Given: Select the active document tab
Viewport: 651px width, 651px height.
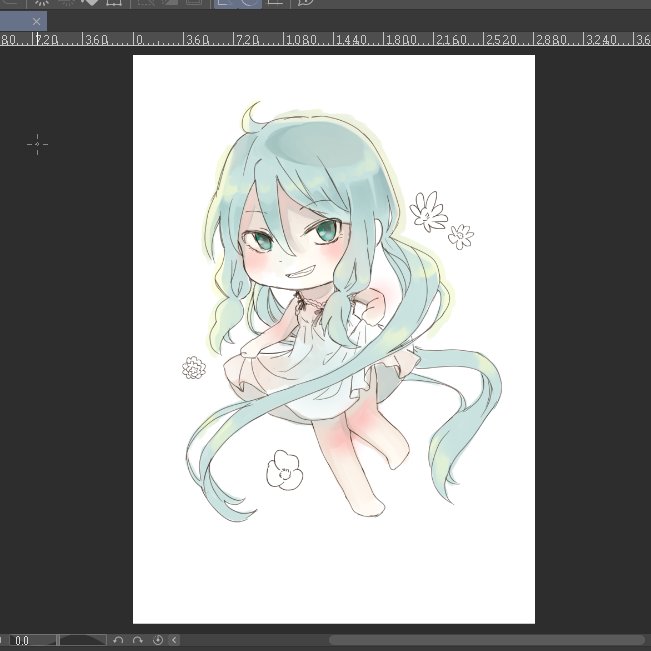Looking at the screenshot, I should (23, 21).
